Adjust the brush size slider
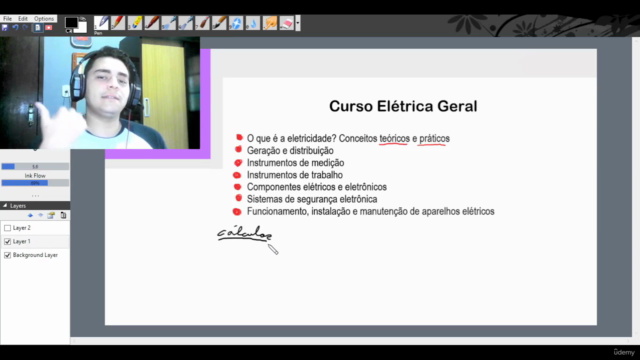Screen dimensions: 640x360 [x=35, y=167]
